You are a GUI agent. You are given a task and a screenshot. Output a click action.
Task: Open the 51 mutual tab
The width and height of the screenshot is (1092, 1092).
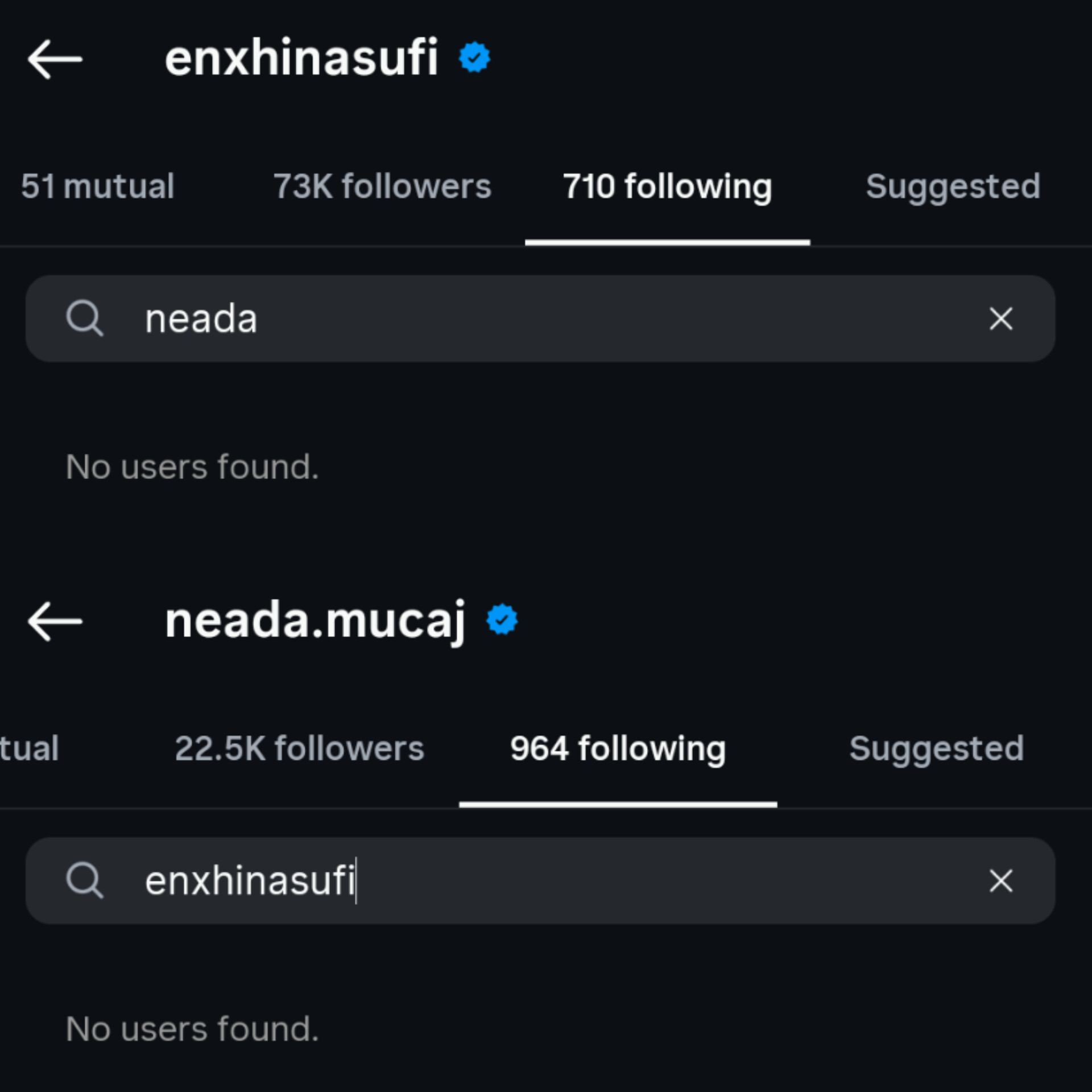tap(97, 187)
